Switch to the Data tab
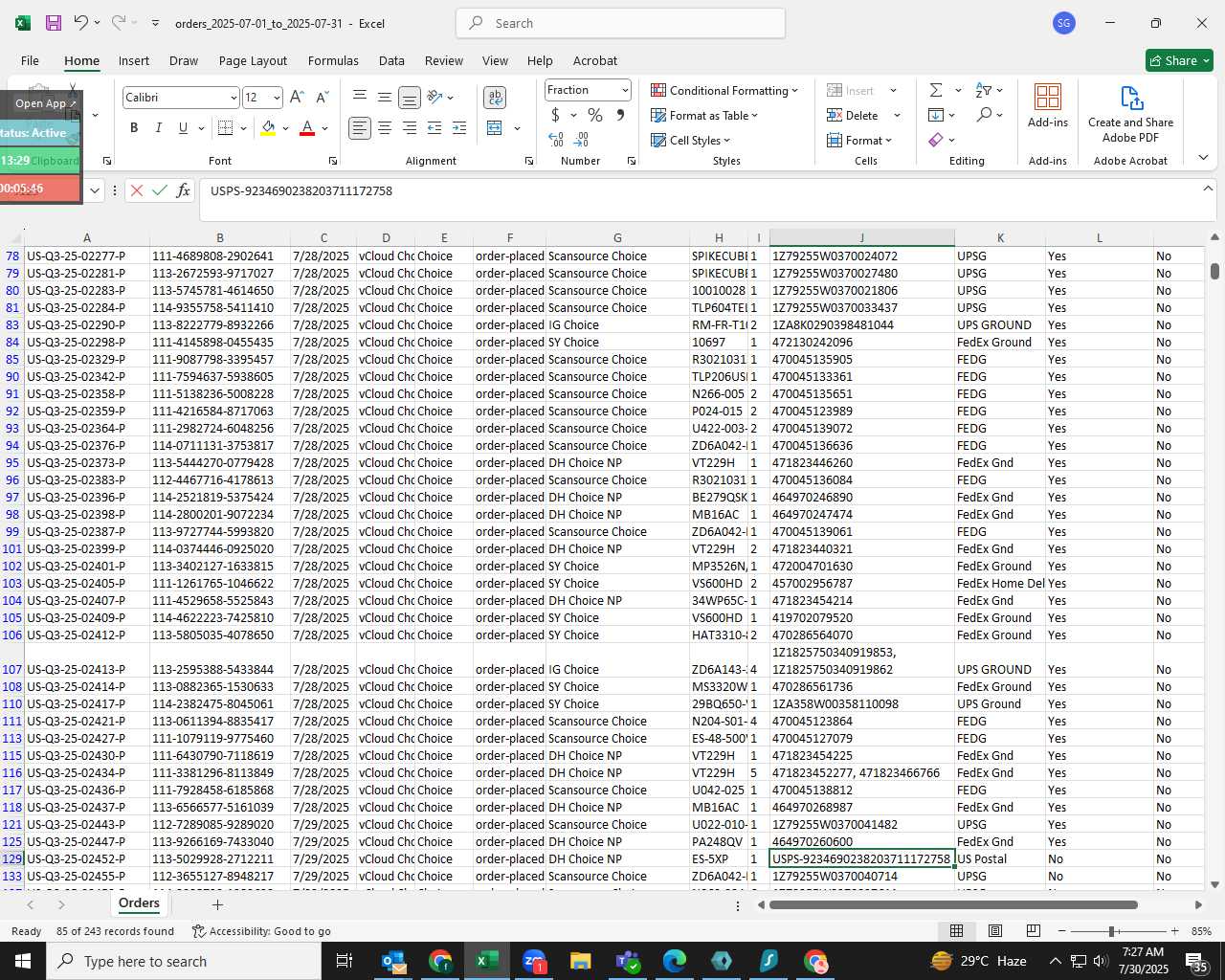 (x=391, y=60)
